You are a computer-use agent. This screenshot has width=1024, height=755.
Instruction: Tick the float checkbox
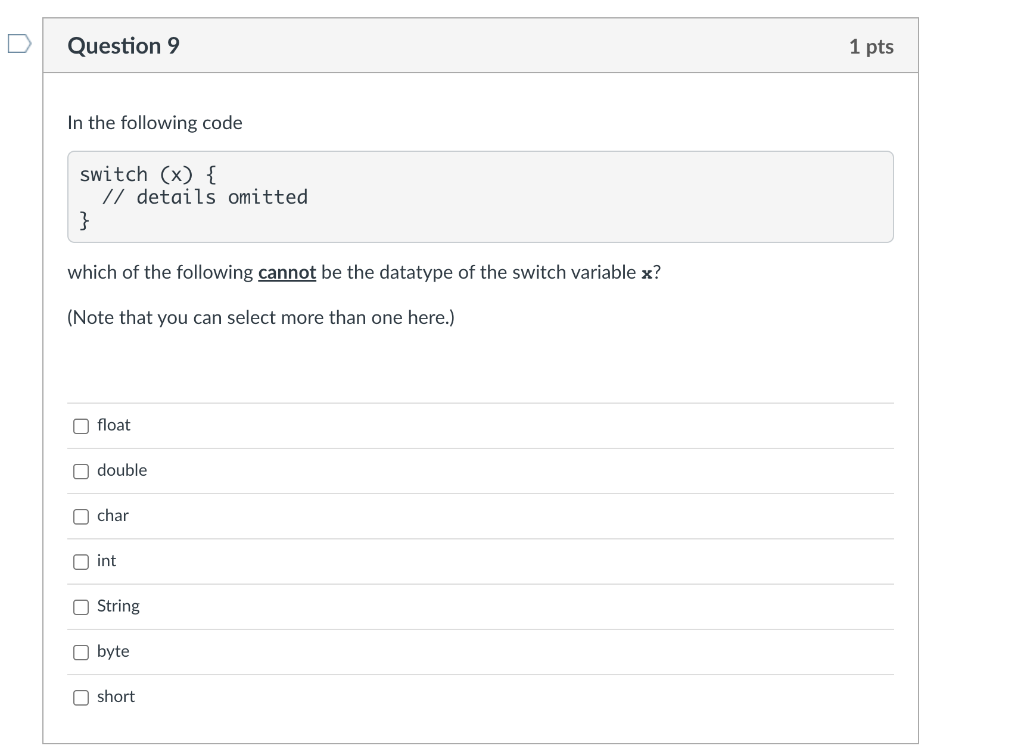click(81, 426)
